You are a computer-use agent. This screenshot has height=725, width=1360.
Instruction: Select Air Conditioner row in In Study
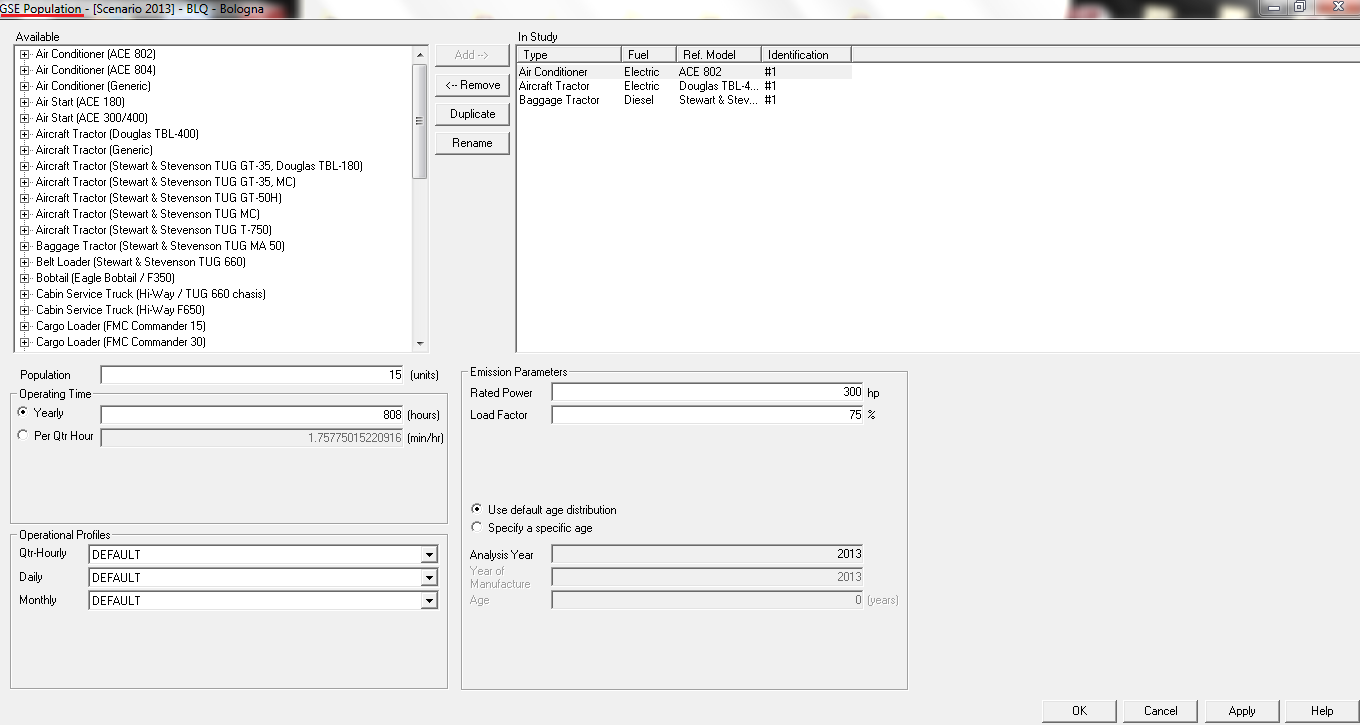684,72
